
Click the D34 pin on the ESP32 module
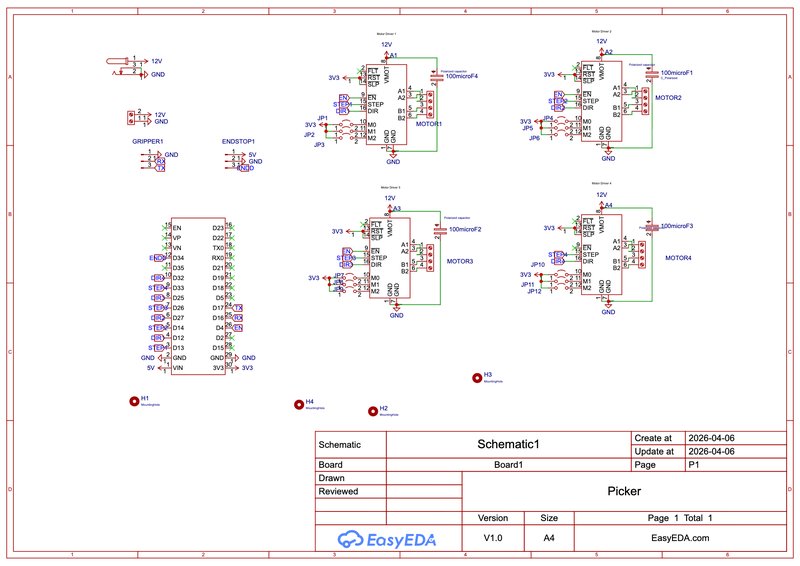click(x=178, y=258)
